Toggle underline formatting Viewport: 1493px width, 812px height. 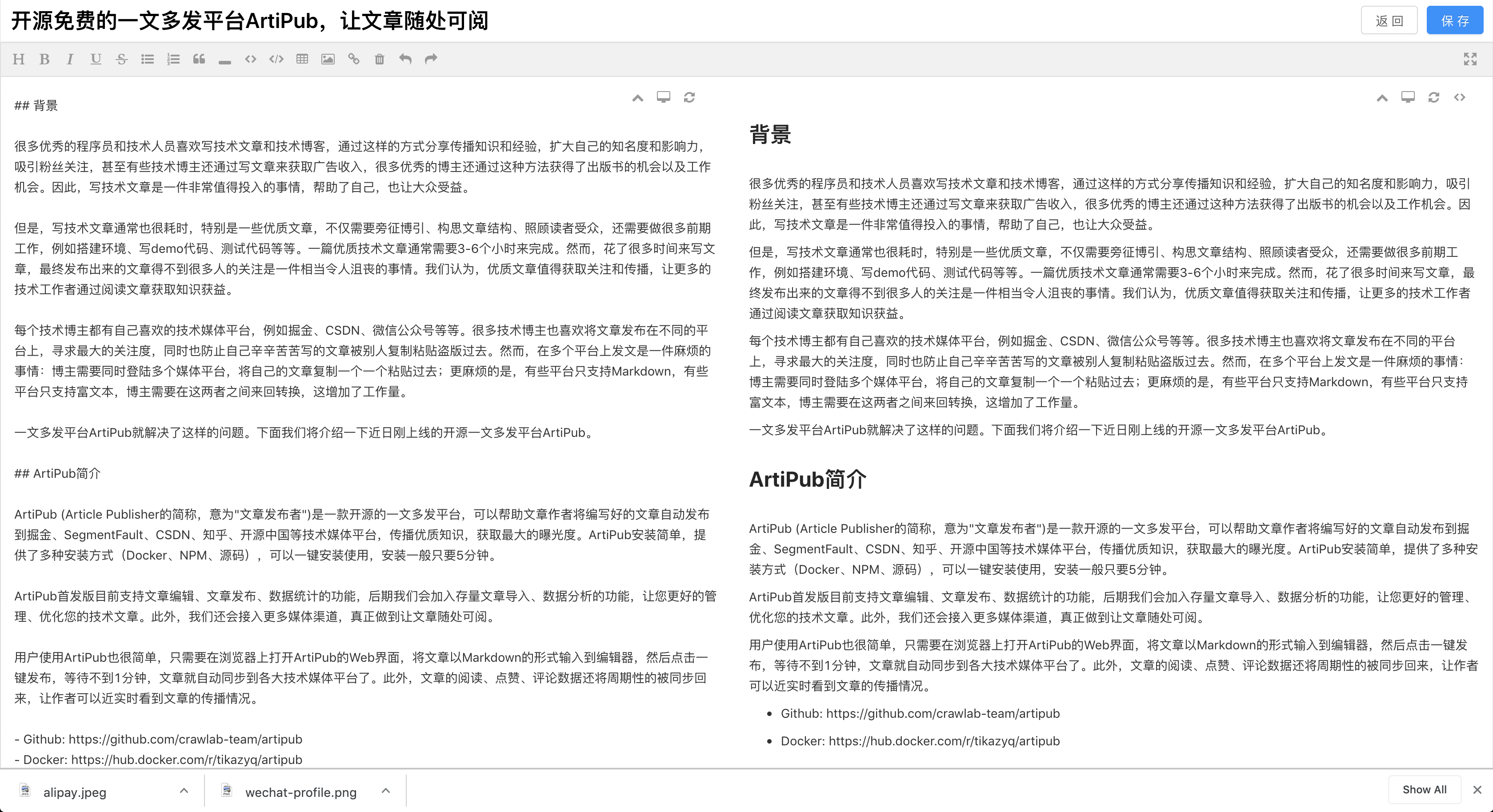(x=96, y=59)
